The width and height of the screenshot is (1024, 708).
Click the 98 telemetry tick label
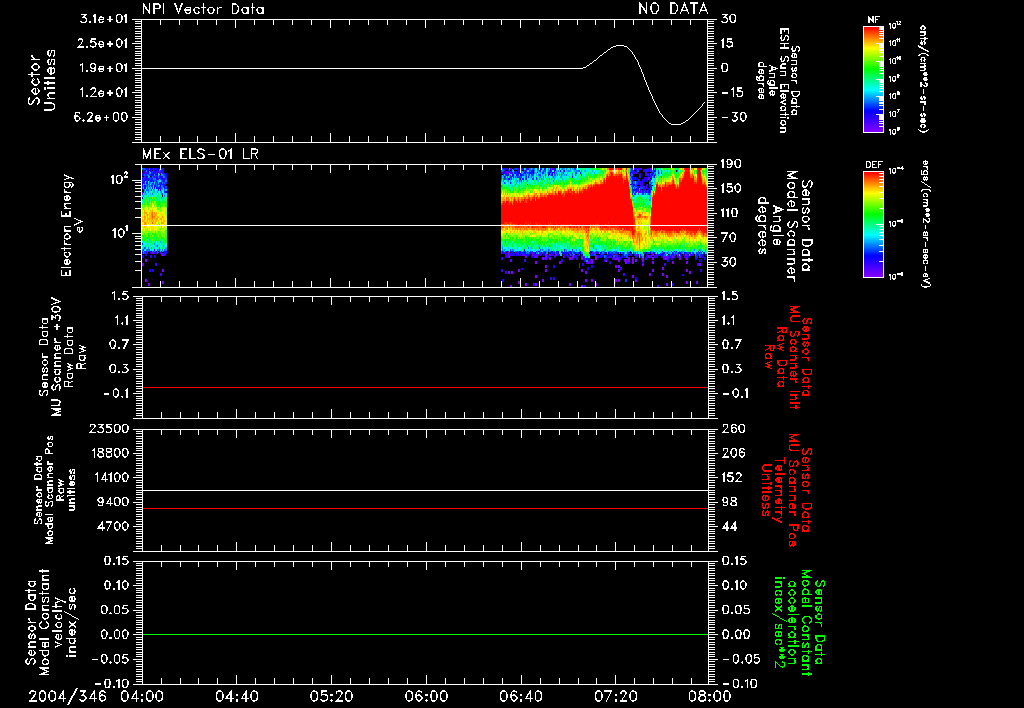tap(729, 502)
